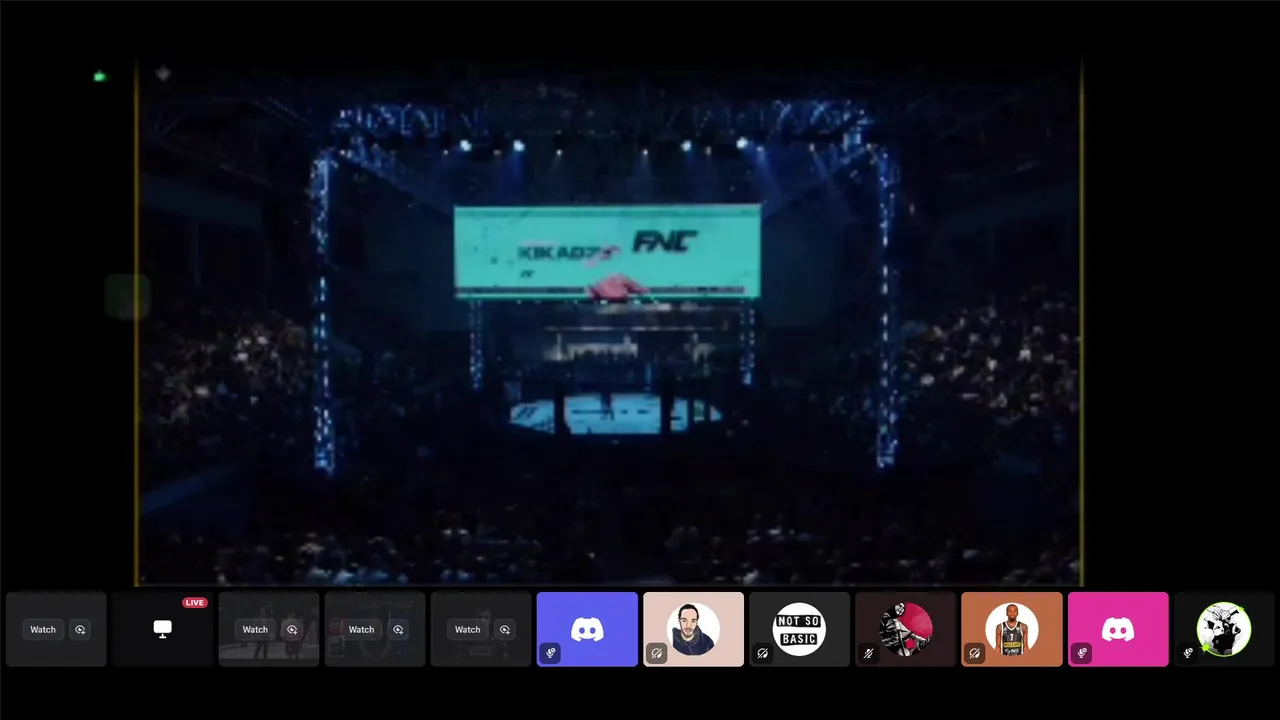
Task: Click the red LIVE badge
Action: coord(194,603)
